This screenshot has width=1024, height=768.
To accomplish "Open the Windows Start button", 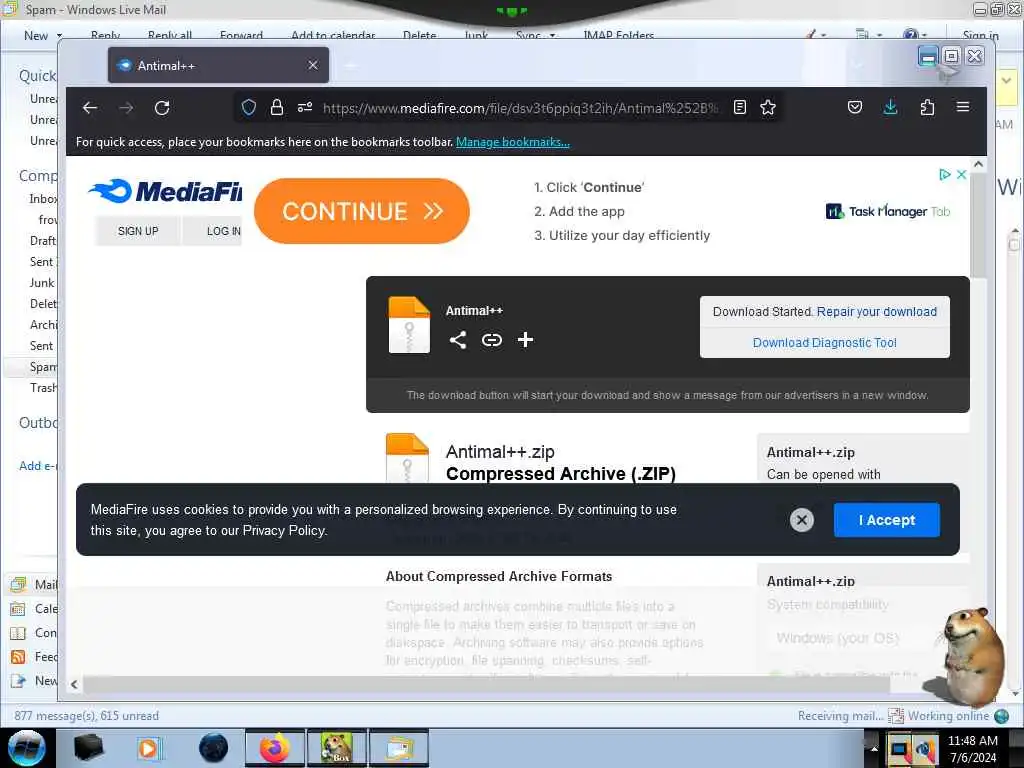I will pyautogui.click(x=26, y=748).
